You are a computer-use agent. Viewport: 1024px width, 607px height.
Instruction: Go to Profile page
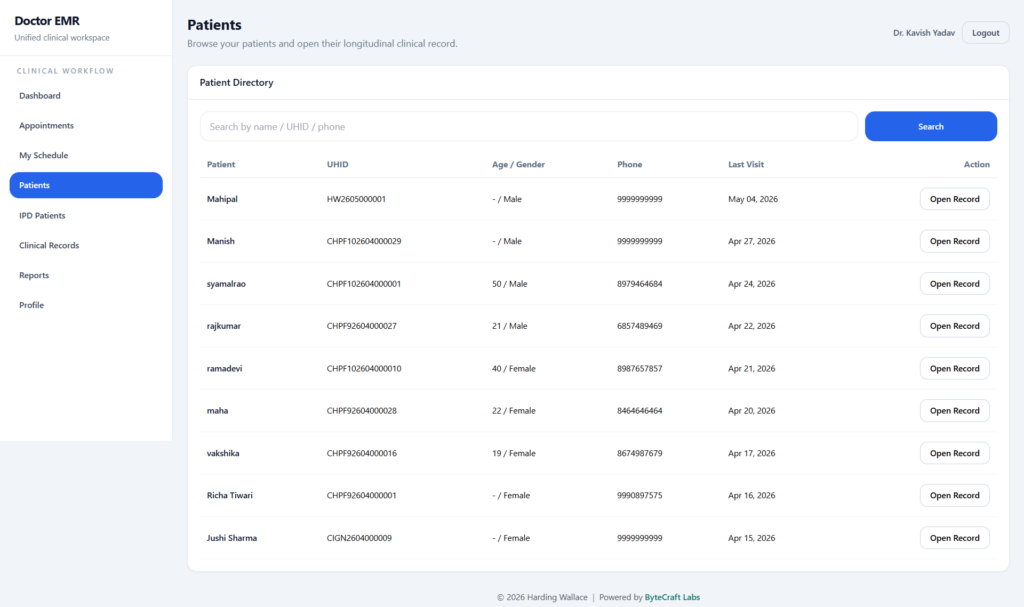[x=86, y=305]
